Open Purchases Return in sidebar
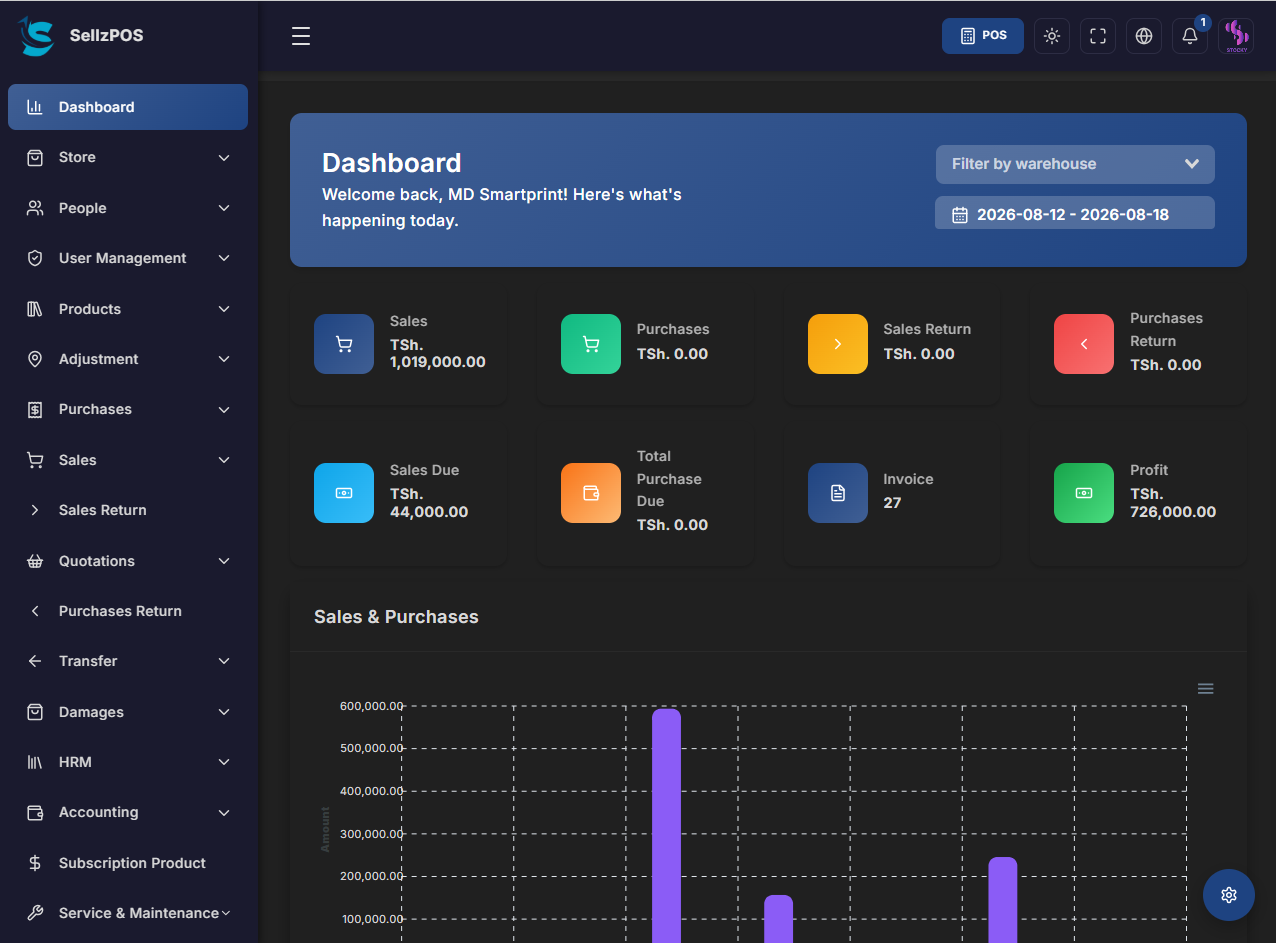The width and height of the screenshot is (1276, 943). [128, 611]
